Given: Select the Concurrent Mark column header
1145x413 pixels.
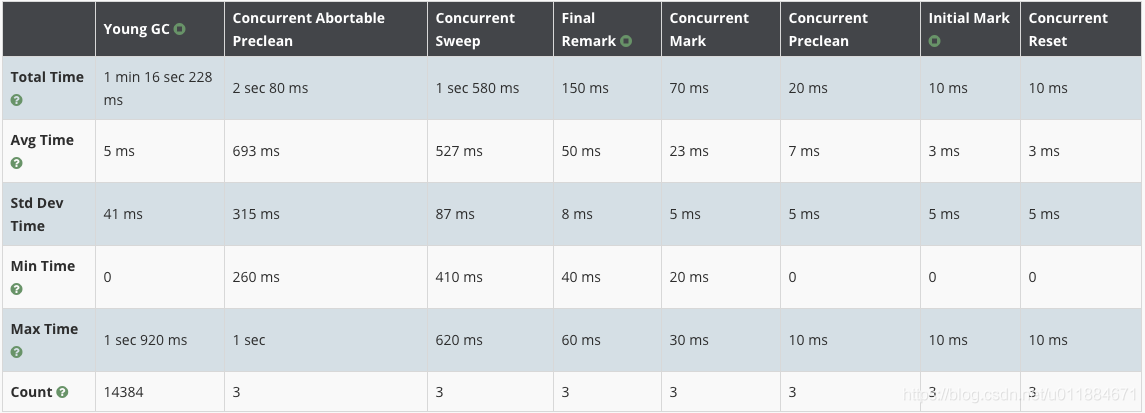Looking at the screenshot, I should point(721,29).
